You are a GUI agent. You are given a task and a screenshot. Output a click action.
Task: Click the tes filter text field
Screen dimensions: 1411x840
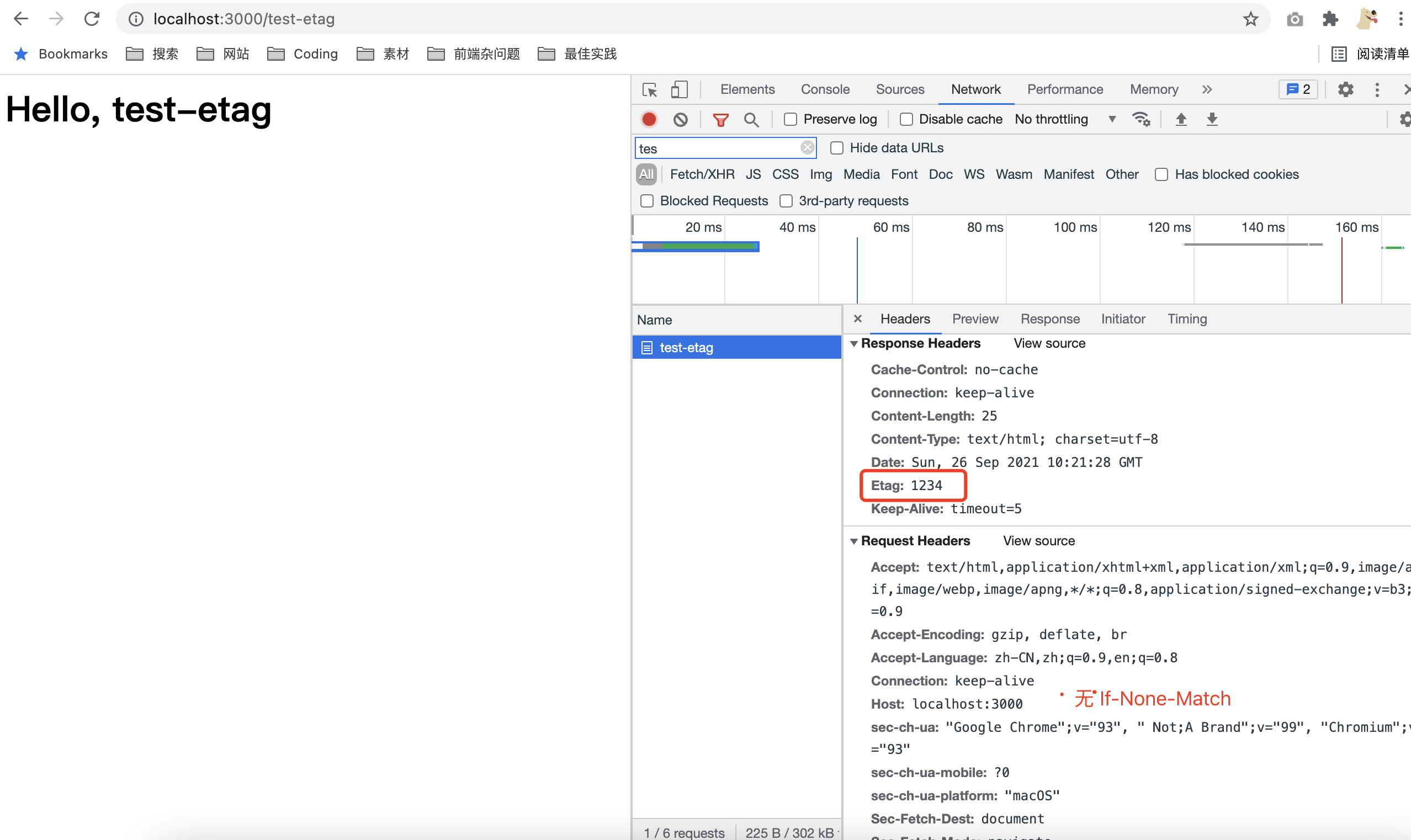click(x=716, y=148)
